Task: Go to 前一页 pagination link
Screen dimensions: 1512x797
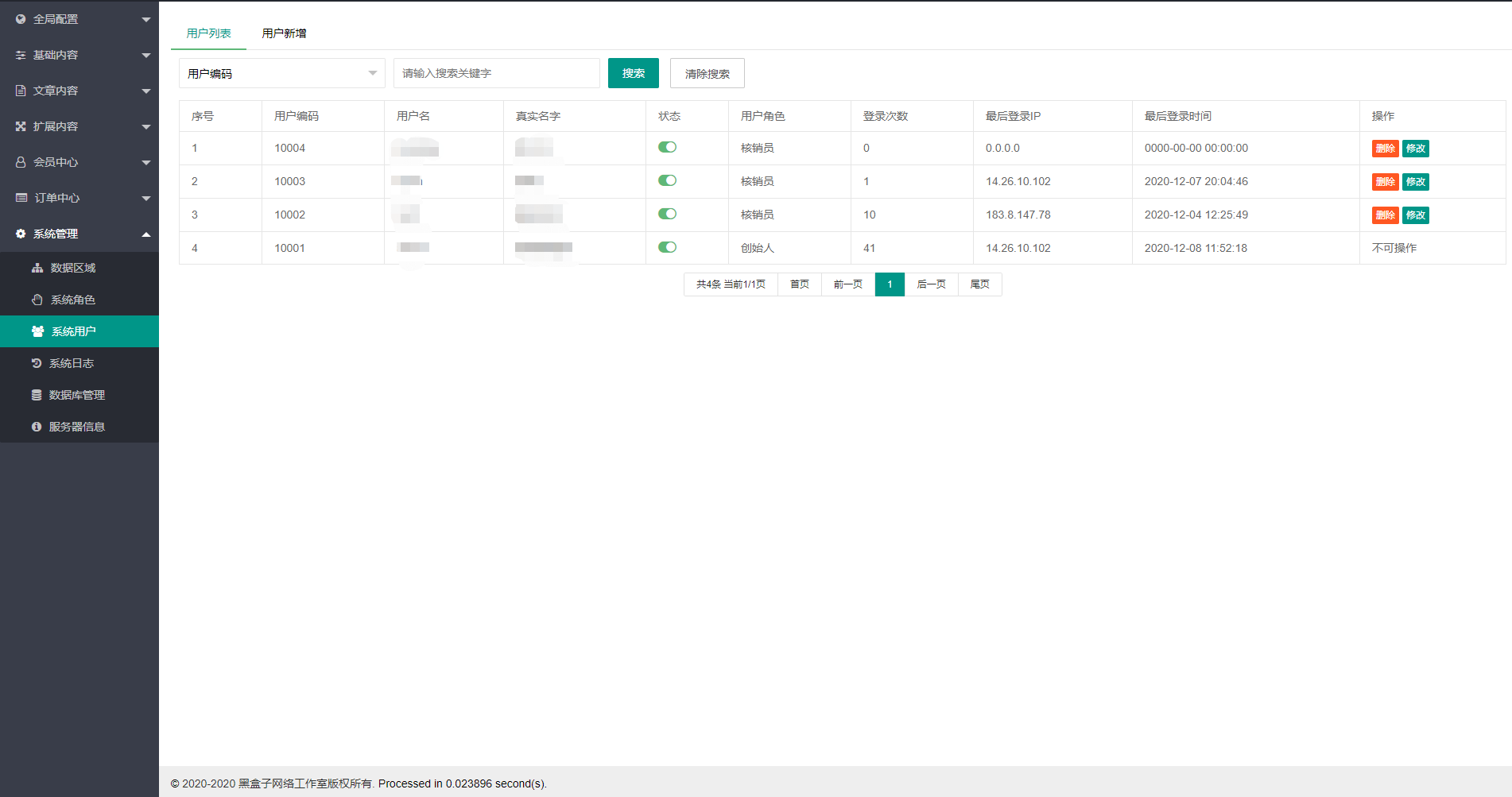Action: (x=848, y=284)
